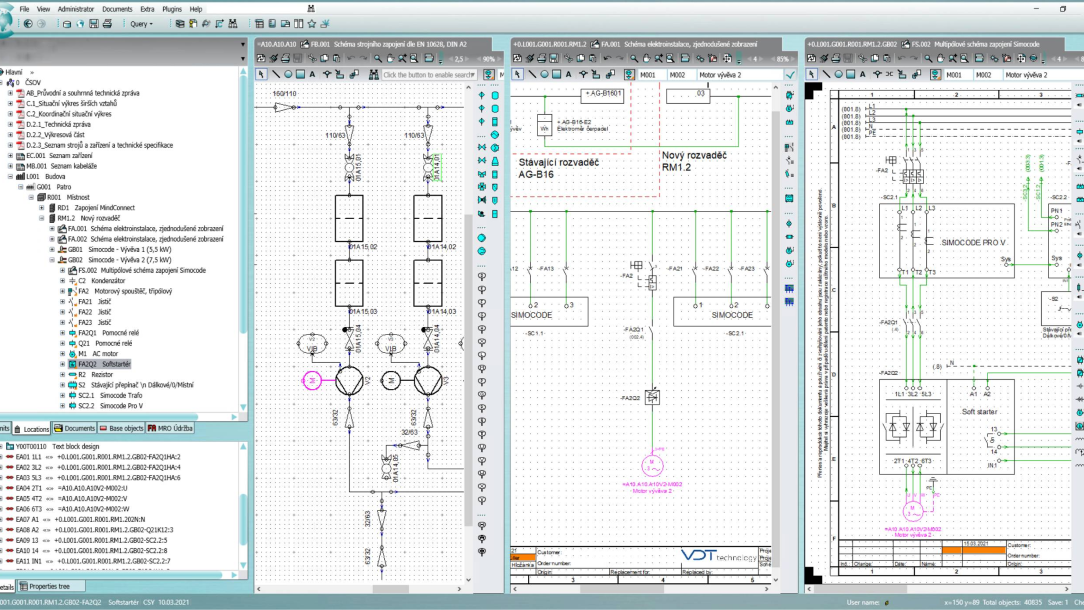
Task: Collapse the RM1.2 Nový rozvaděč tree node
Action: click(x=44, y=218)
